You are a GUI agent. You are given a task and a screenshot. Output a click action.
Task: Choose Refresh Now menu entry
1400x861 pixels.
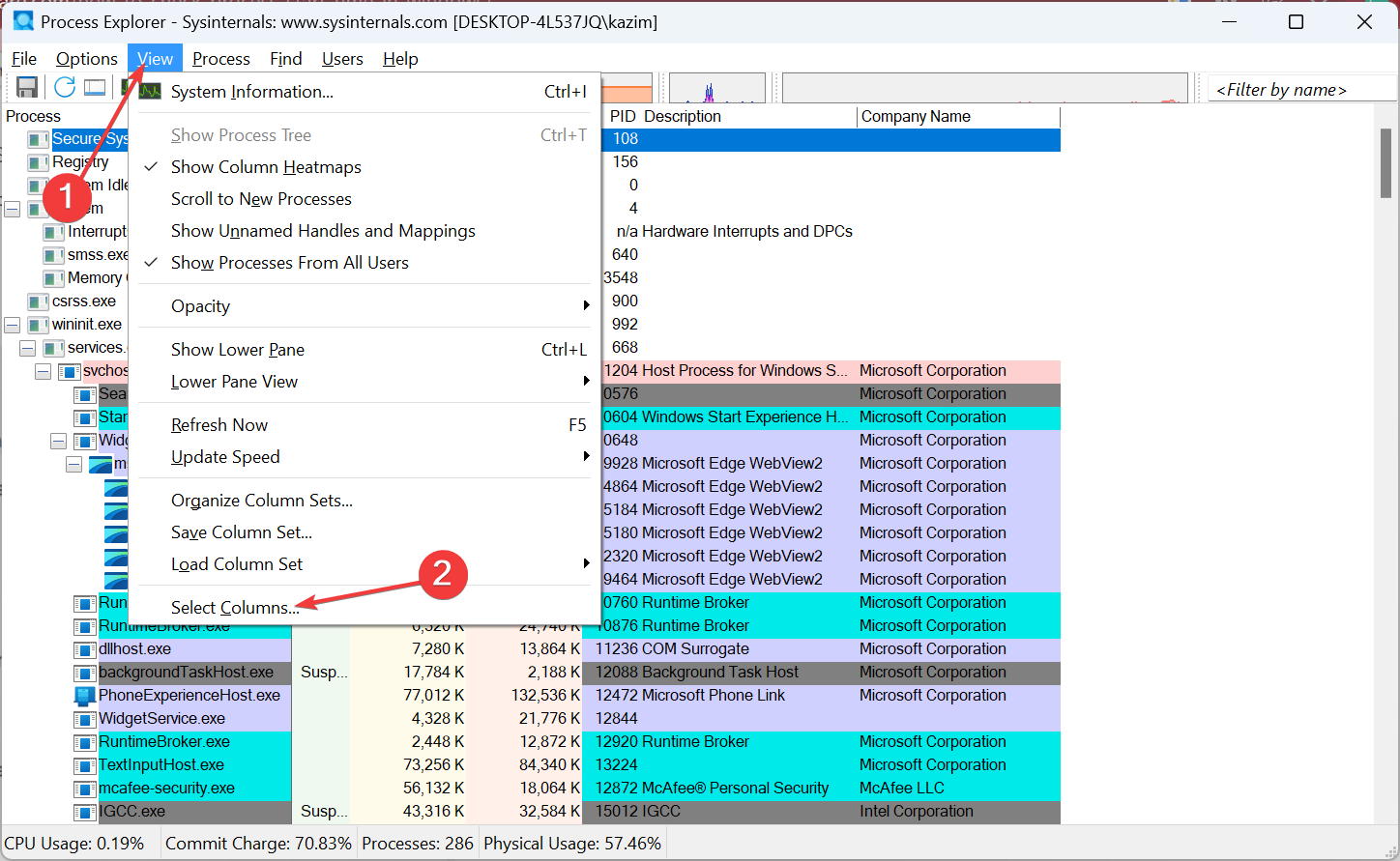click(365, 425)
